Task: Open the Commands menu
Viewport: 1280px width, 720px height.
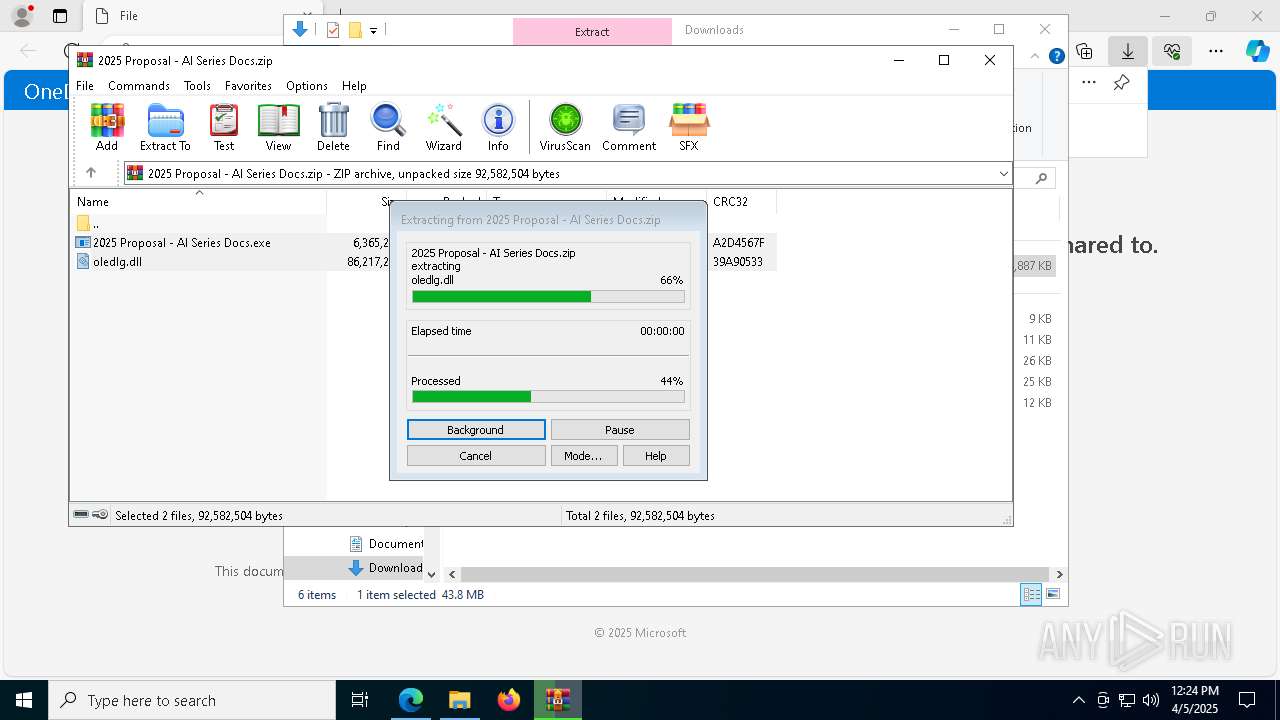Action: pyautogui.click(x=139, y=86)
